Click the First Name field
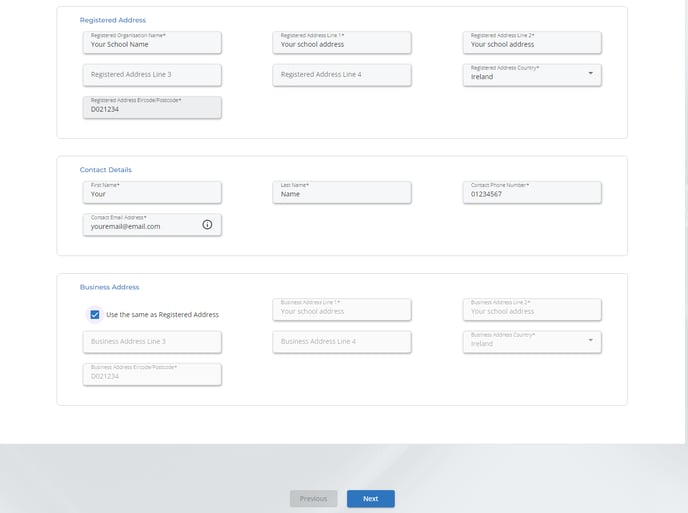This screenshot has height=513, width=688. (x=152, y=192)
